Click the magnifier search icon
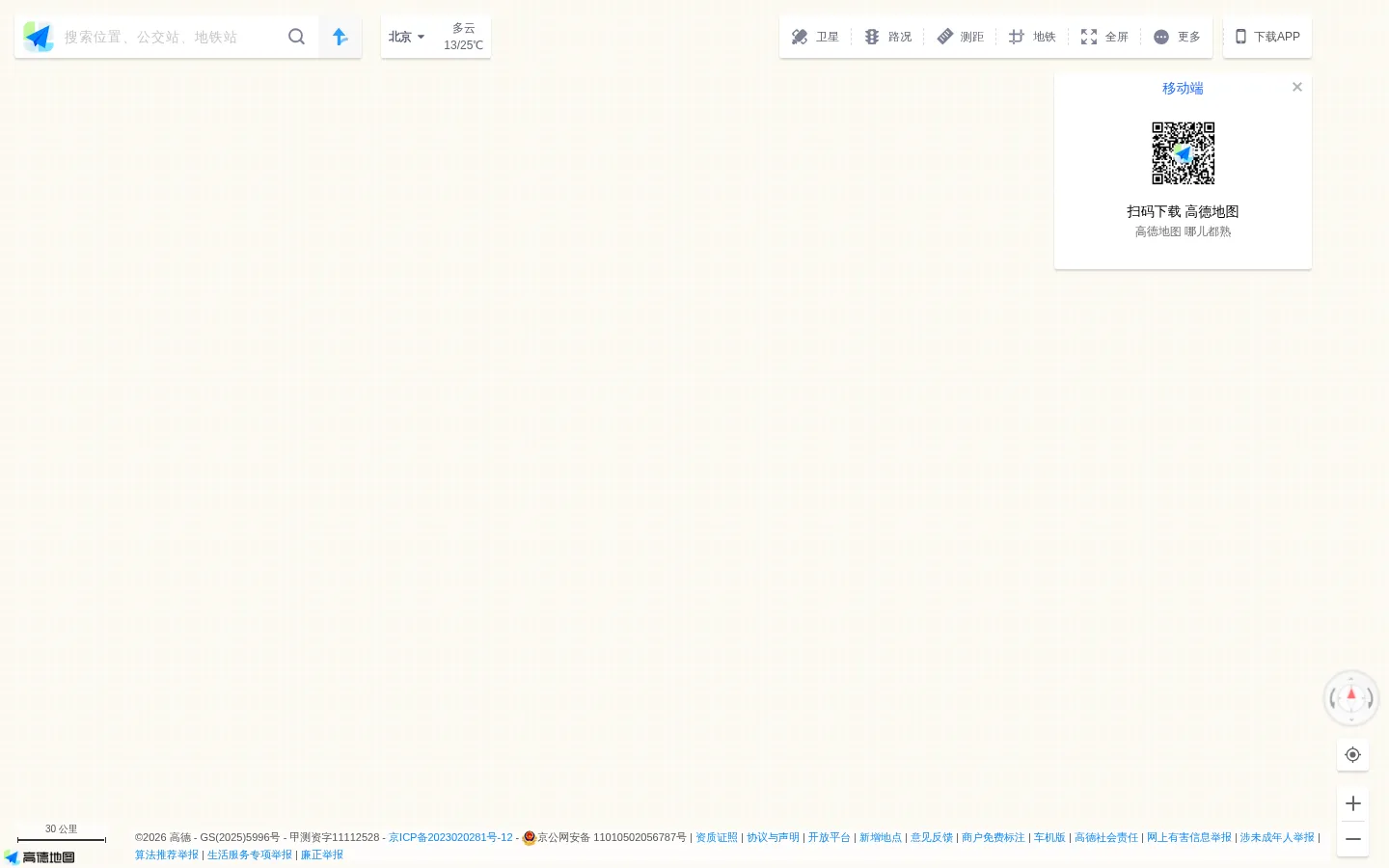 click(296, 37)
